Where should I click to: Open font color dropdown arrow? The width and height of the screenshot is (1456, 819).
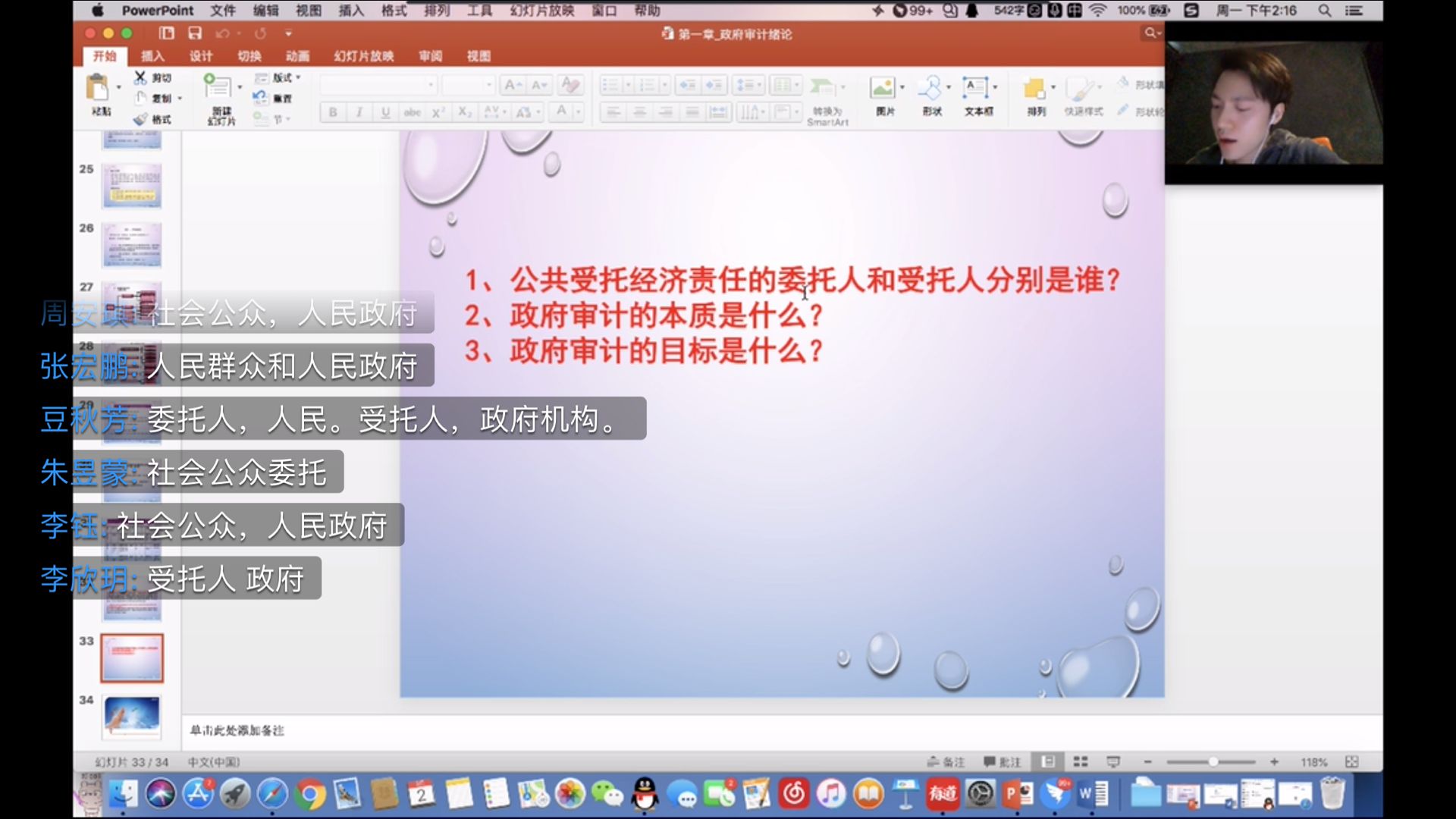578,112
